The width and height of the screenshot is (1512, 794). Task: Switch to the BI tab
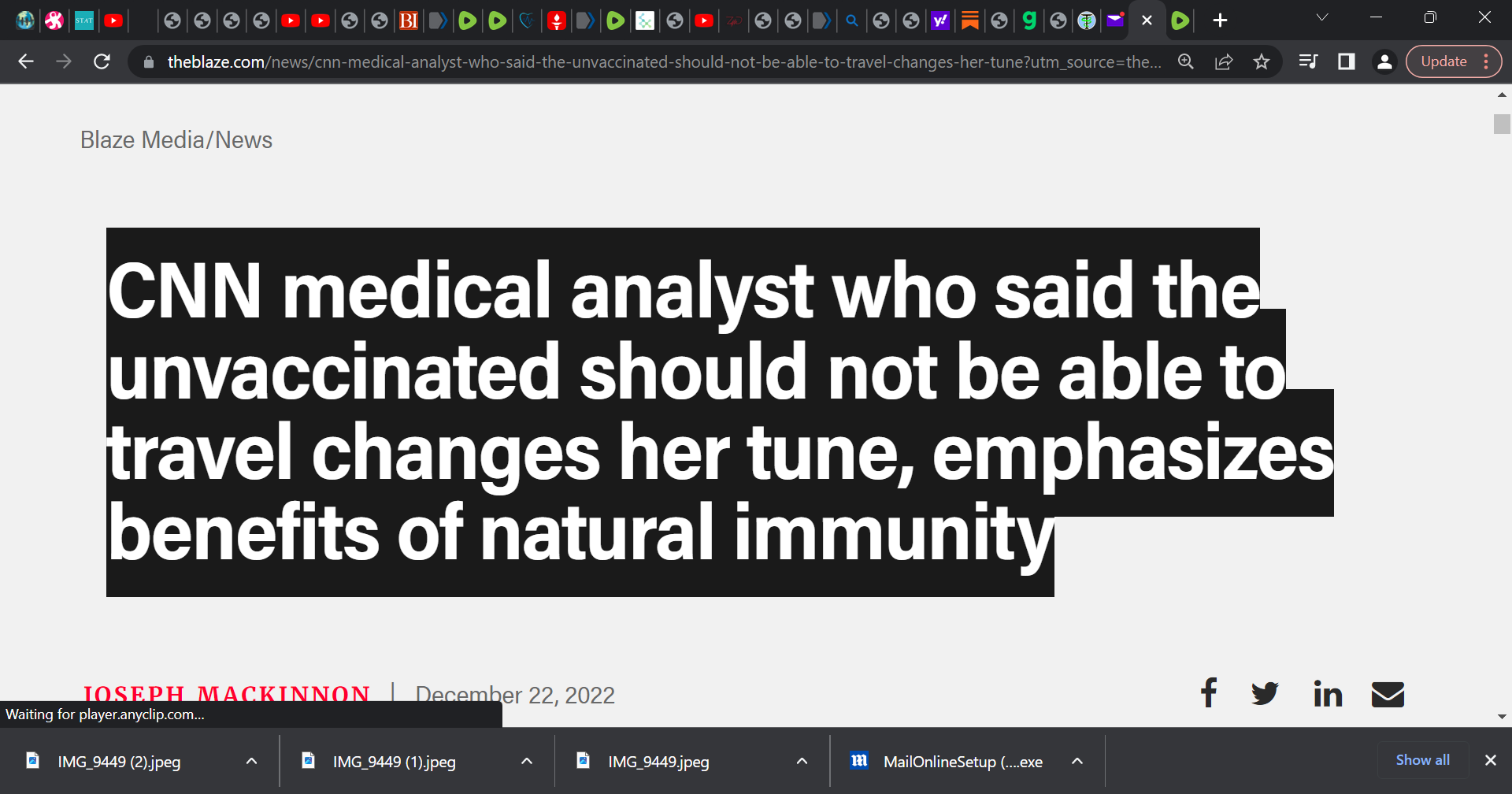point(409,20)
